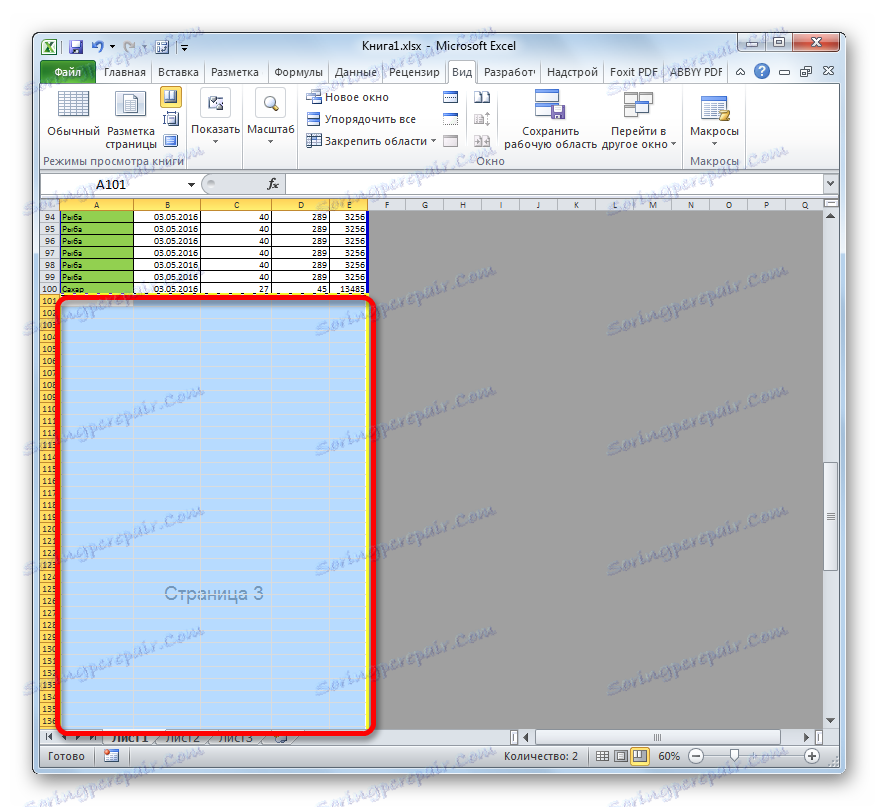The image size is (879, 807).
Task: Open custom views icon
Action: (x=171, y=119)
